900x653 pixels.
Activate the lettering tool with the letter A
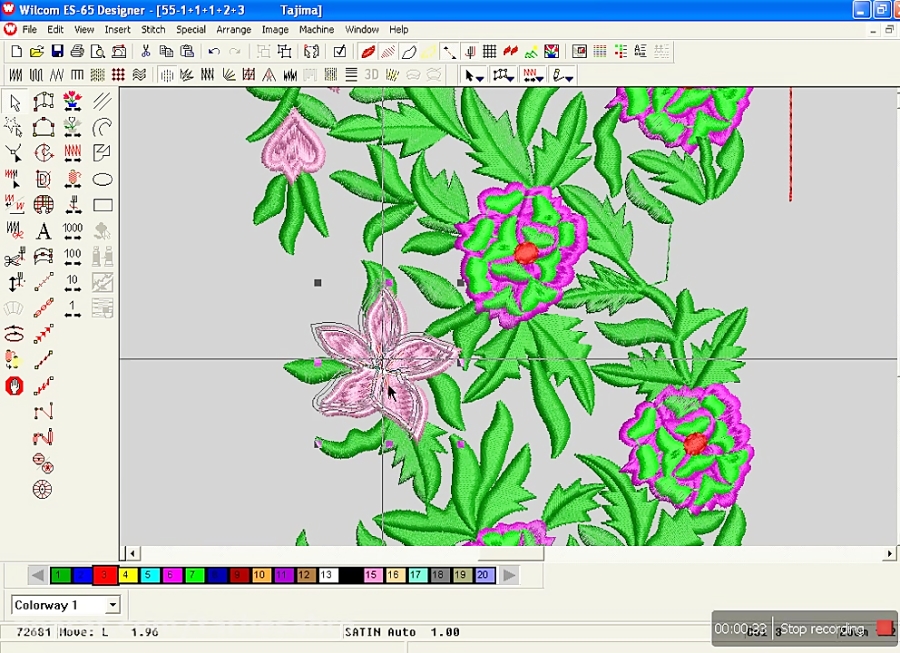click(x=44, y=229)
